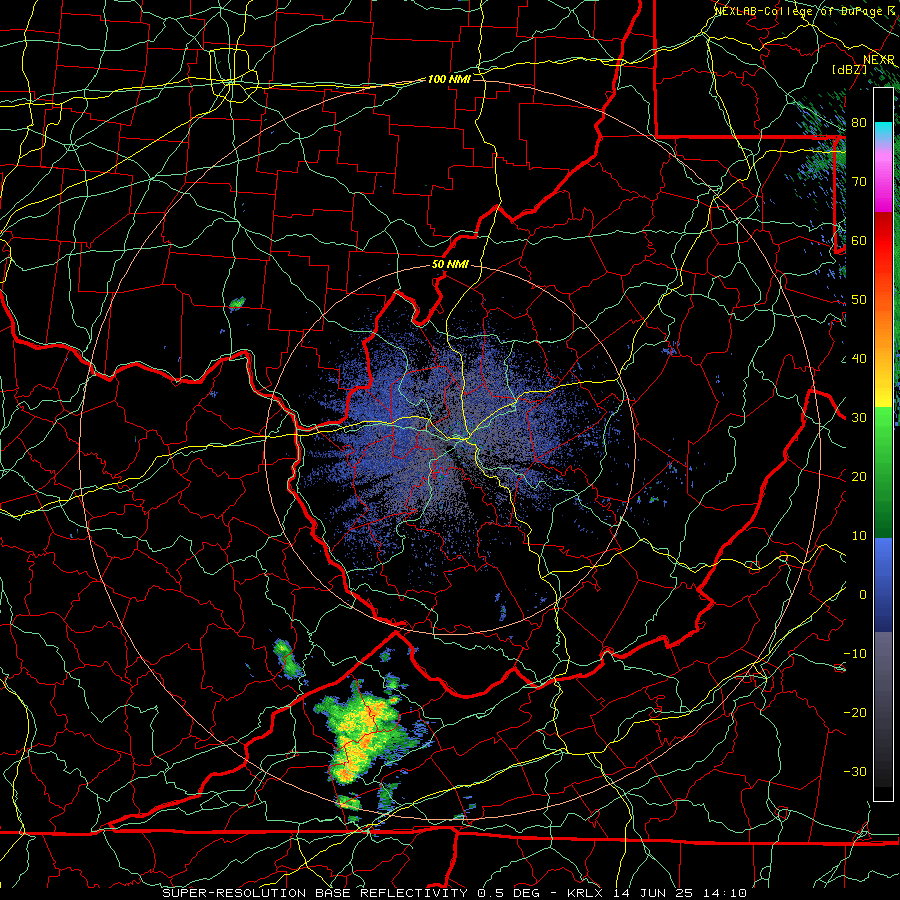Click the 80 dBZ value on the legend
Viewport: 900px width, 900px height.
859,123
